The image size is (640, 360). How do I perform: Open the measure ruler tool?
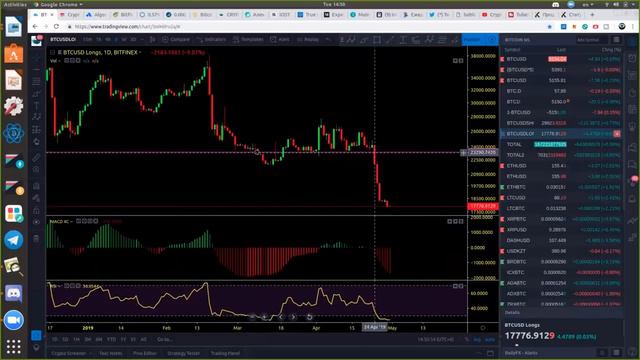[x=36, y=157]
